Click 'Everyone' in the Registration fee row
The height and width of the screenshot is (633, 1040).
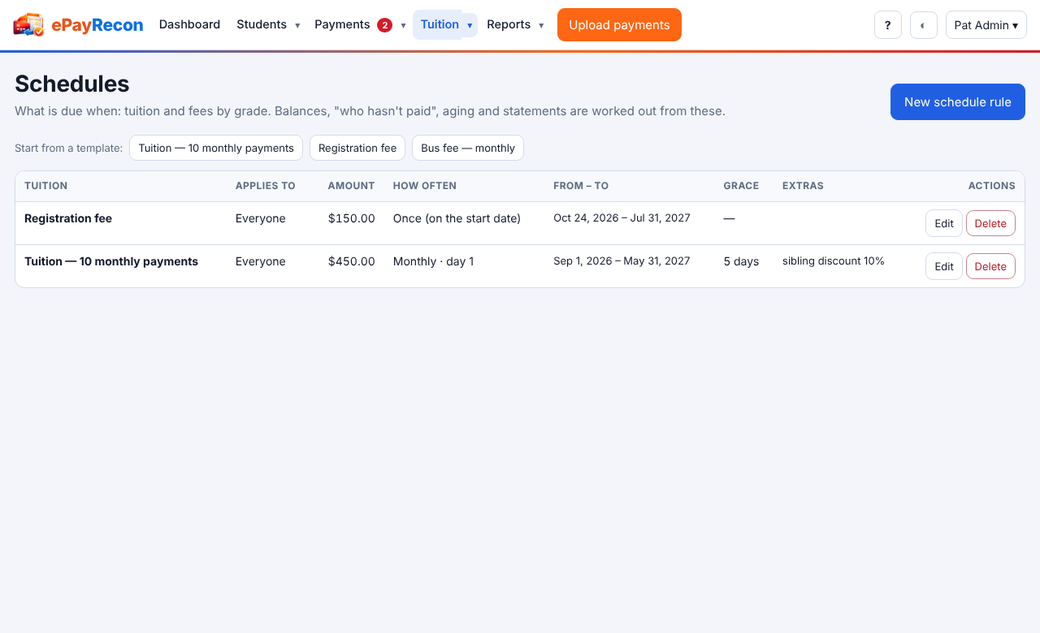coord(261,218)
